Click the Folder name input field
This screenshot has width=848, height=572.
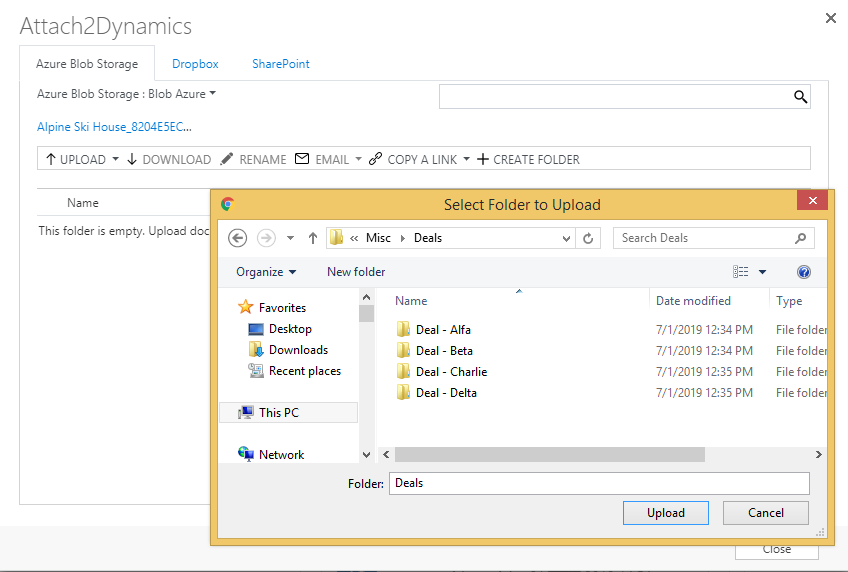[x=599, y=483]
